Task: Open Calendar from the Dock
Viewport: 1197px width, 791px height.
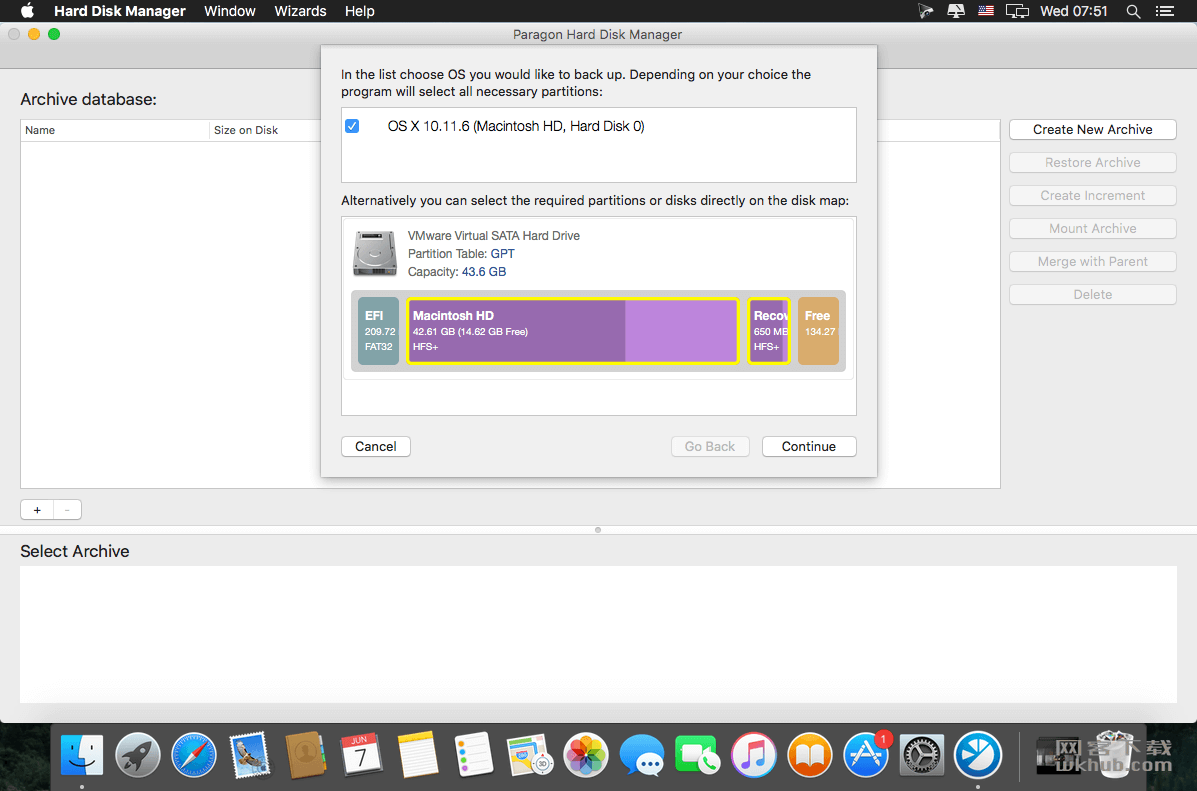Action: click(362, 755)
